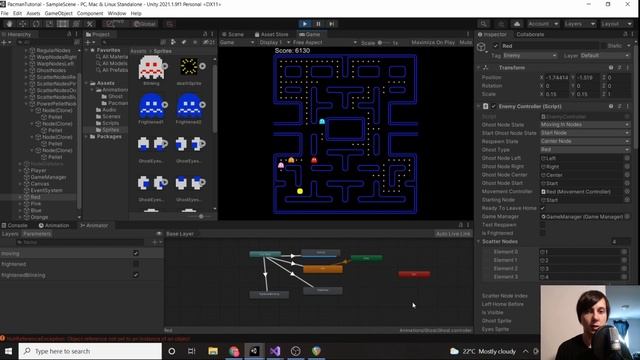Collapse the Transform component foldout
Screen dimensions: 640x360
click(x=478, y=67)
